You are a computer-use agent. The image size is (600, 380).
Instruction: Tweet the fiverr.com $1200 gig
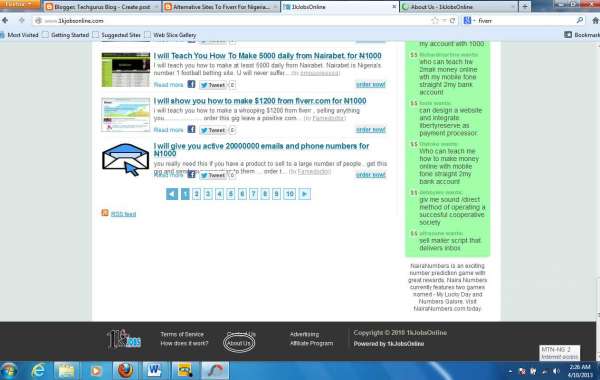coord(213,130)
